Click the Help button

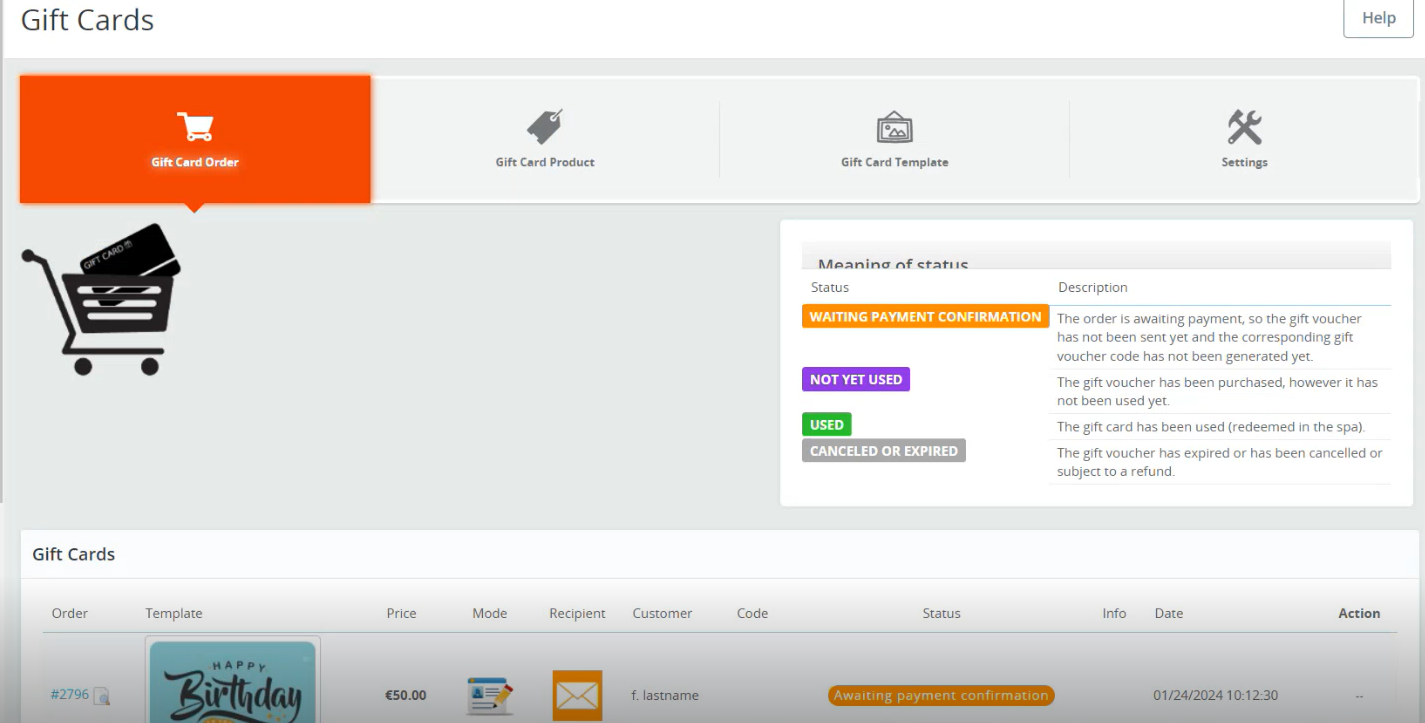pyautogui.click(x=1378, y=17)
